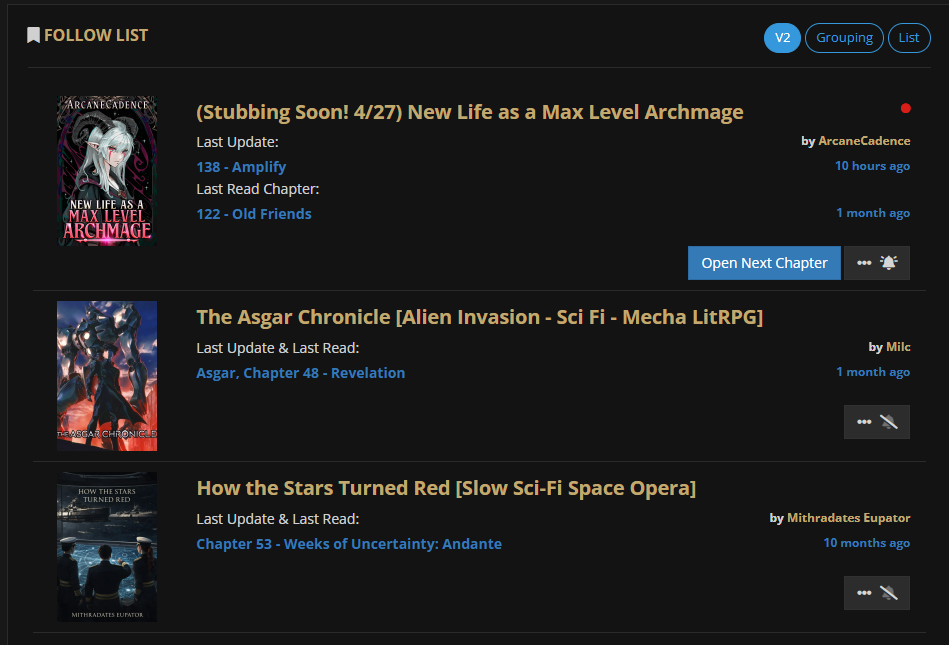This screenshot has height=645, width=949.
Task: Click the FOLLOW LIST heading text
Action: point(96,35)
